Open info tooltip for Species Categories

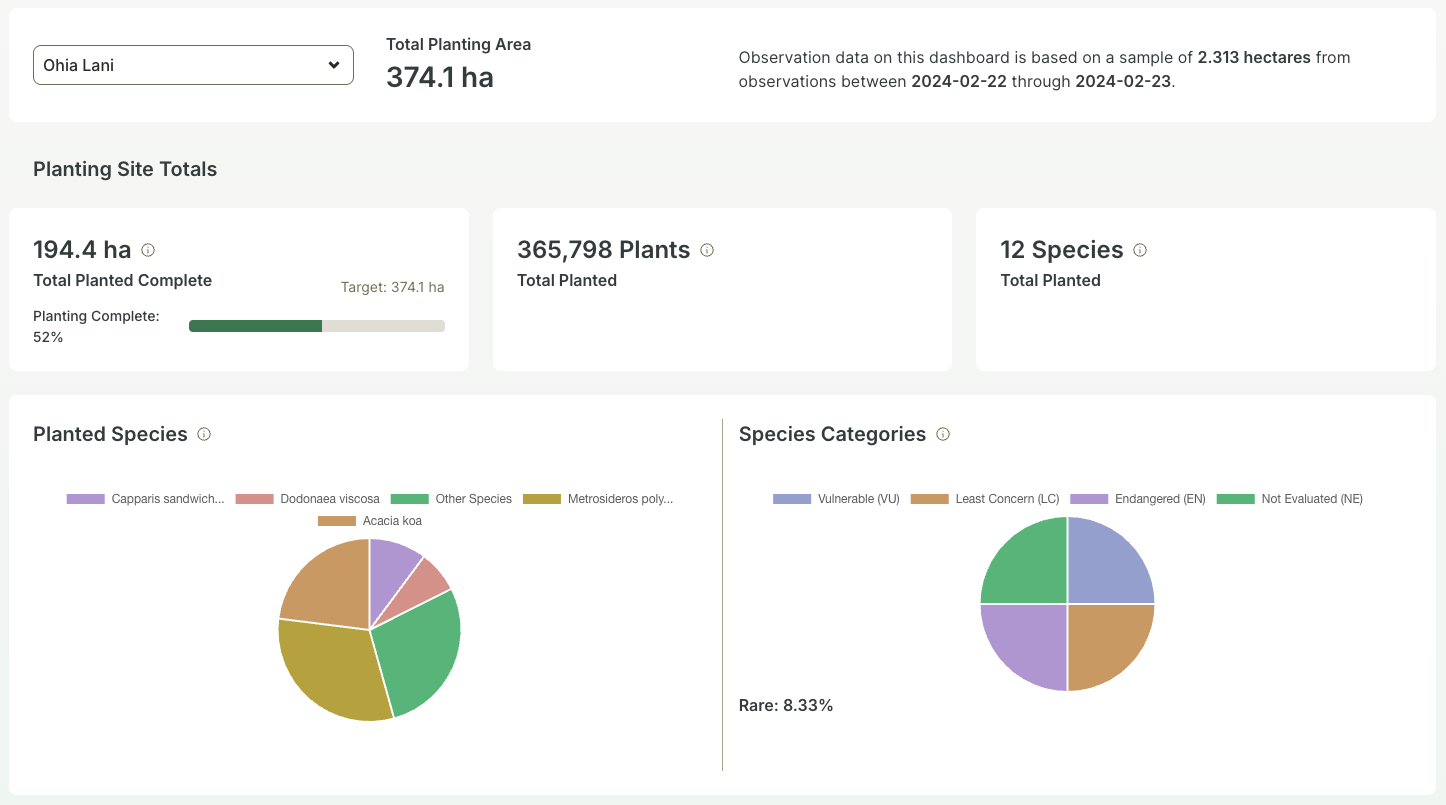942,434
